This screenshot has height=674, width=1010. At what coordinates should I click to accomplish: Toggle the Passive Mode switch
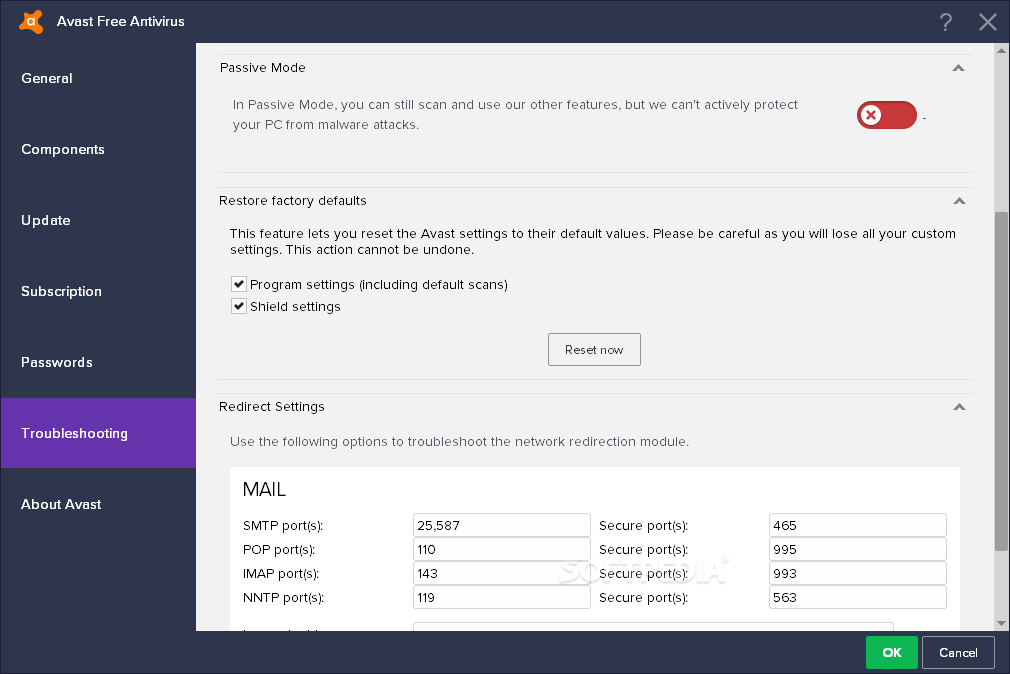886,115
